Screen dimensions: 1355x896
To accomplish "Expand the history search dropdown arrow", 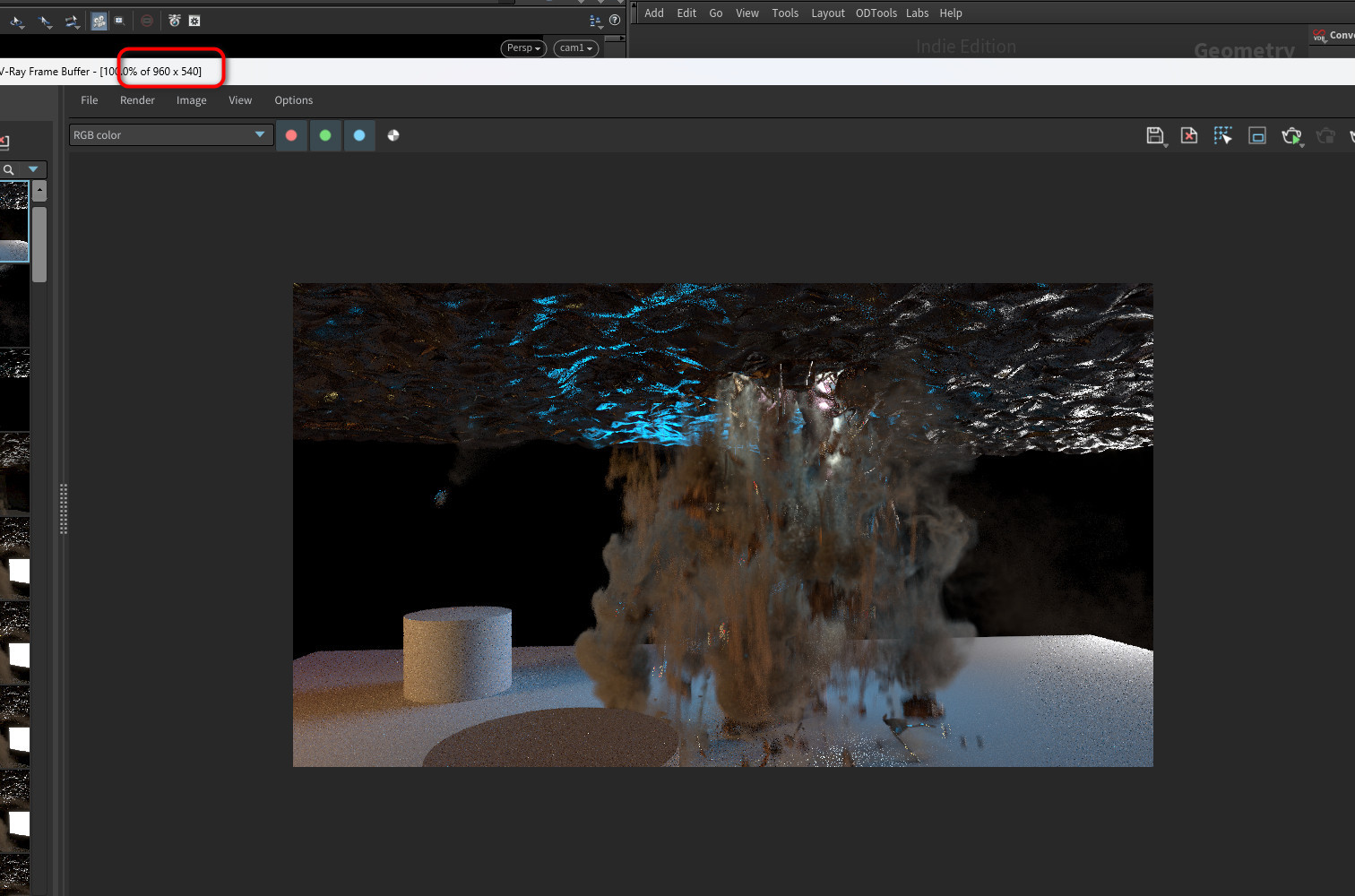I will (x=33, y=169).
